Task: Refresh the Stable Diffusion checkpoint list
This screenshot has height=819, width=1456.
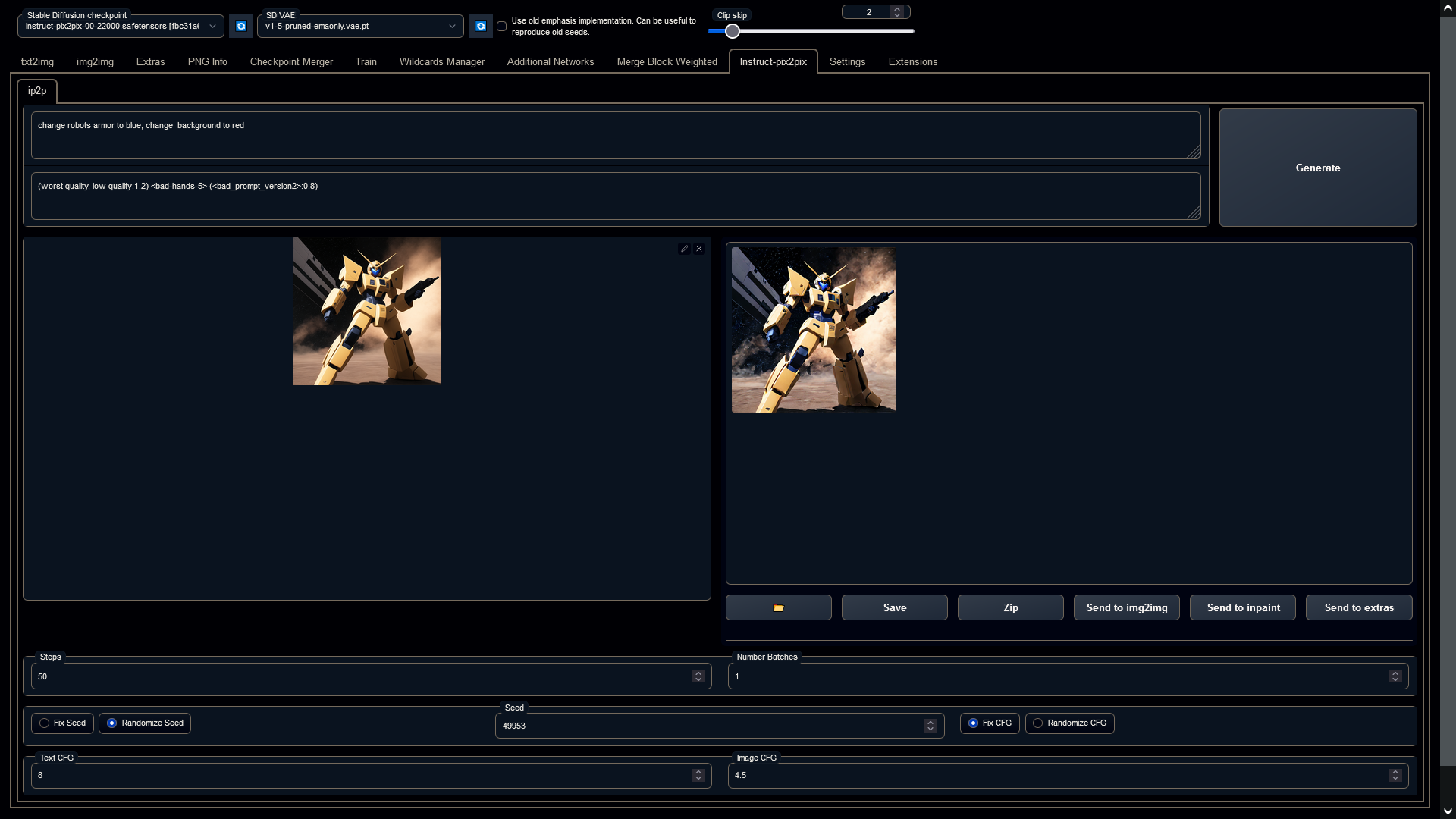Action: pyautogui.click(x=241, y=27)
